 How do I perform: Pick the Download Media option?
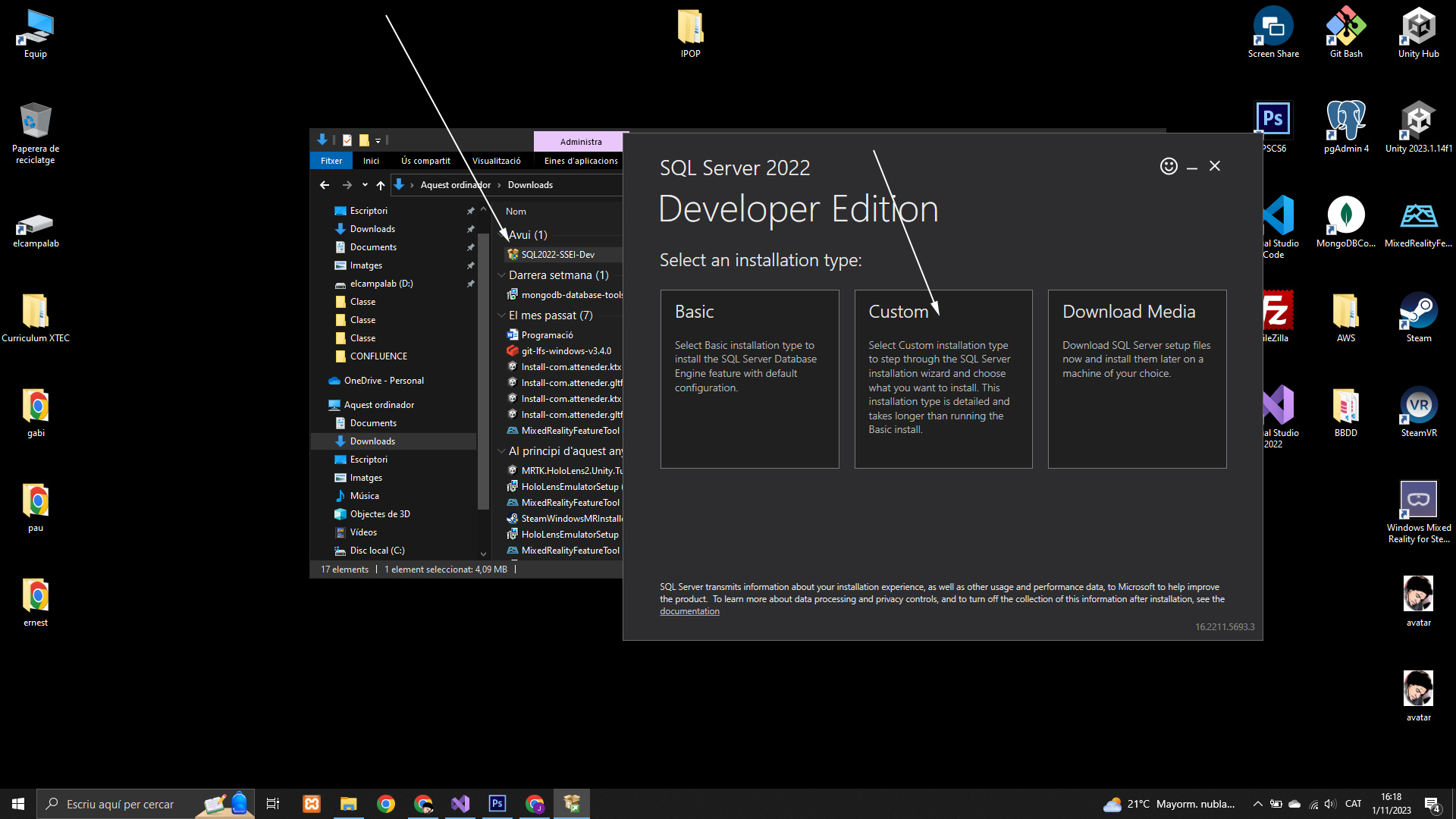(1137, 378)
